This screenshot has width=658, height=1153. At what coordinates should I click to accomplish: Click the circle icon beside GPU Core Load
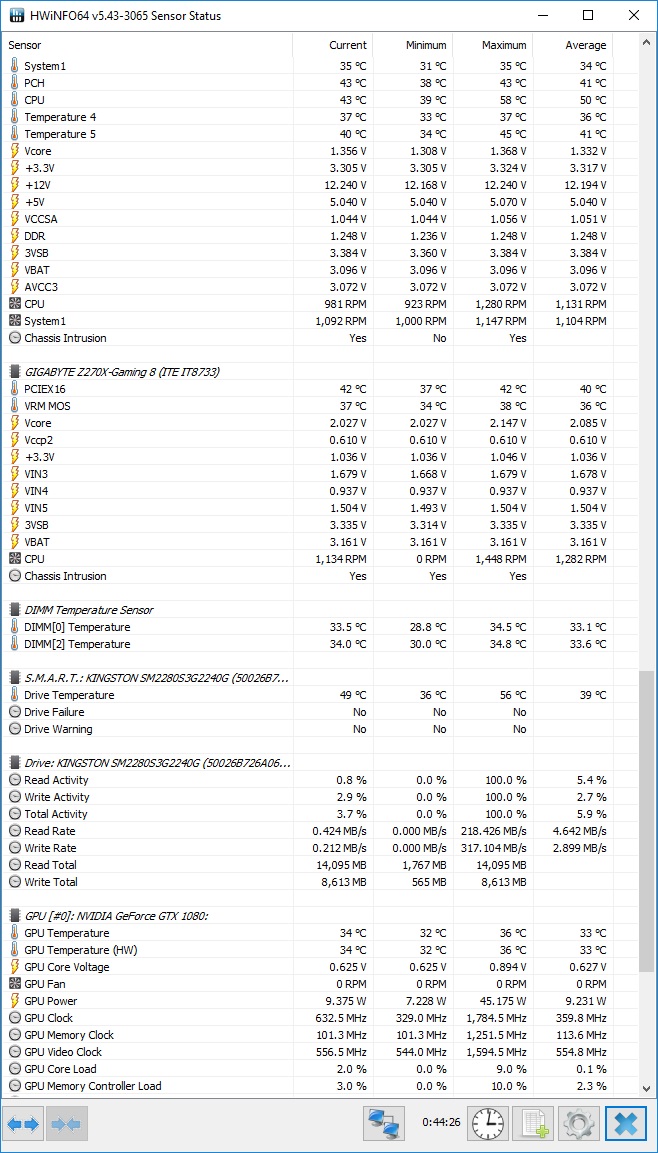pos(15,1068)
